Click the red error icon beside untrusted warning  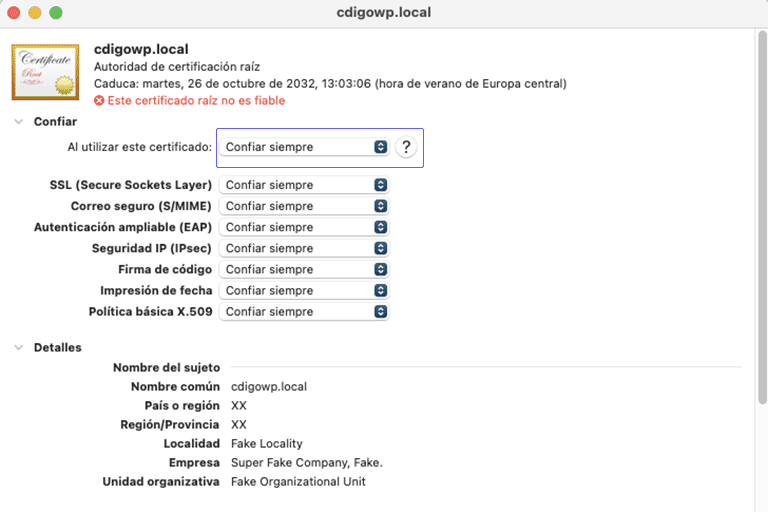pos(99,100)
